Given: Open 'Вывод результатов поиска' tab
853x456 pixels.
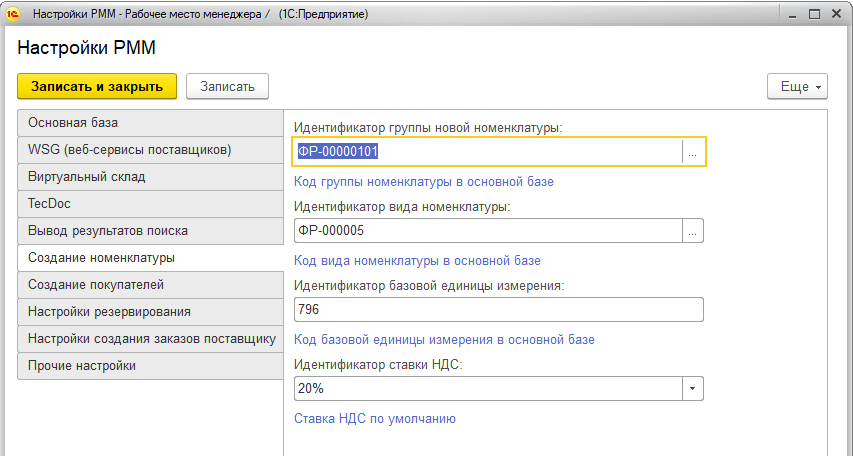Looking at the screenshot, I should [150, 231].
